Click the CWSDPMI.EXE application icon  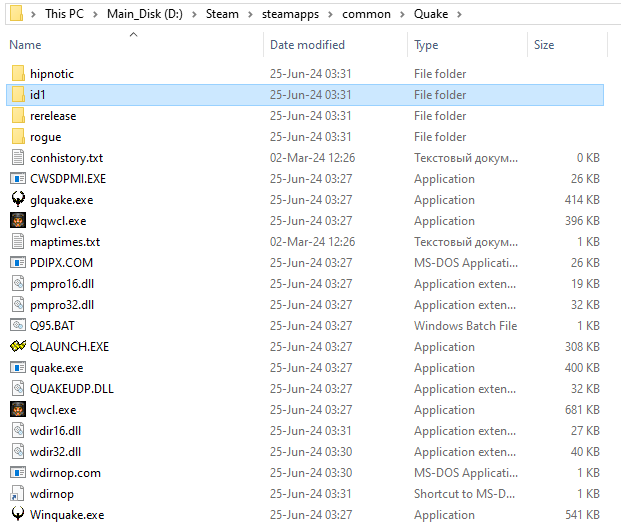18,179
